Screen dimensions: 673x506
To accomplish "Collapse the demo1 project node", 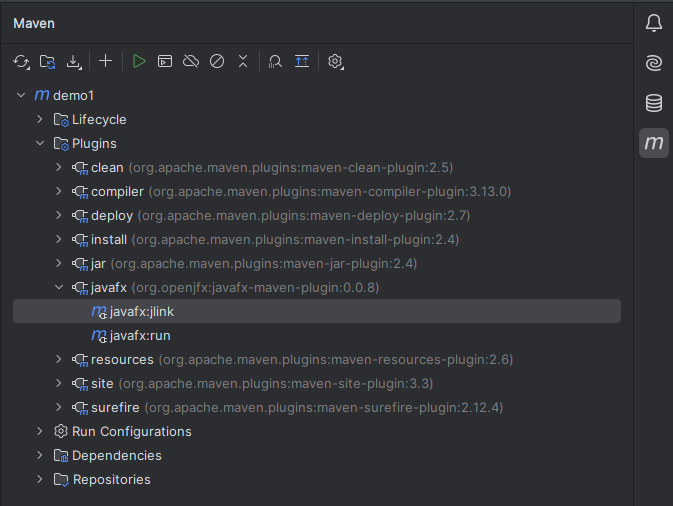I will click(x=21, y=95).
